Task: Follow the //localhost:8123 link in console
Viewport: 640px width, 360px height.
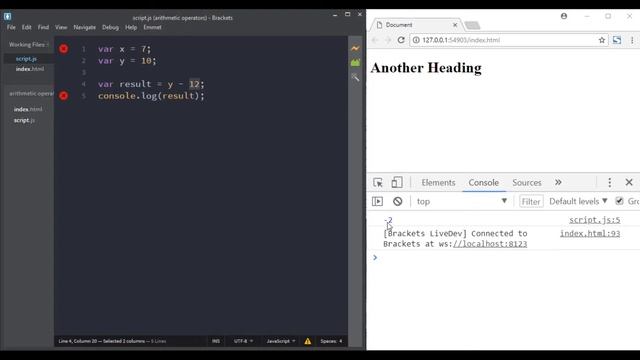Action: point(490,244)
